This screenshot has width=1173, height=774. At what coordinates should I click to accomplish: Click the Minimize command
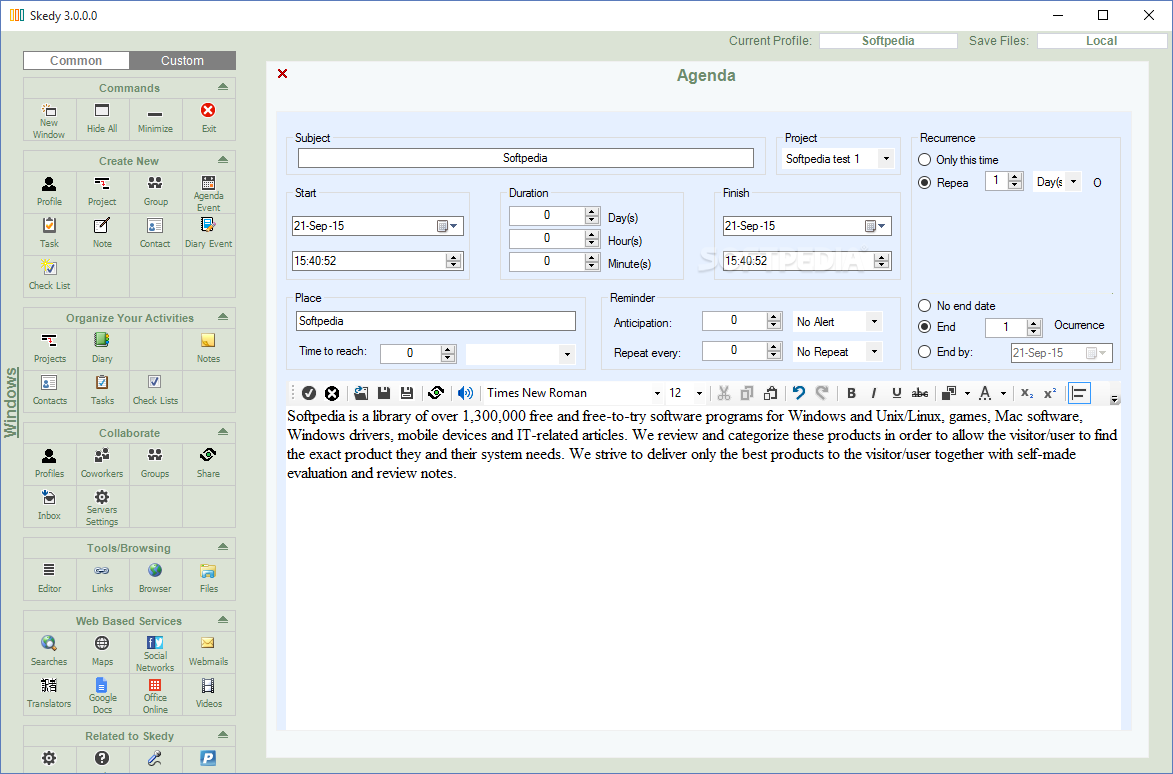point(156,120)
